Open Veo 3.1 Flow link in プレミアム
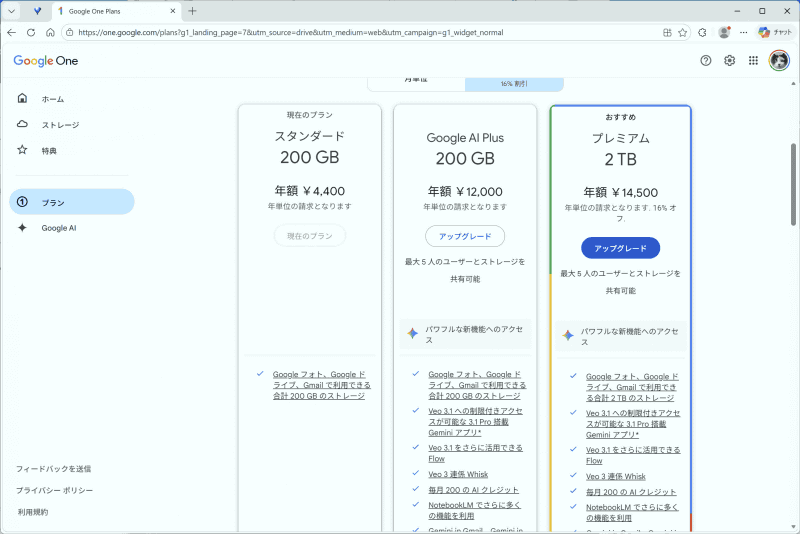Viewport: 800px width, 534px height. (633, 455)
